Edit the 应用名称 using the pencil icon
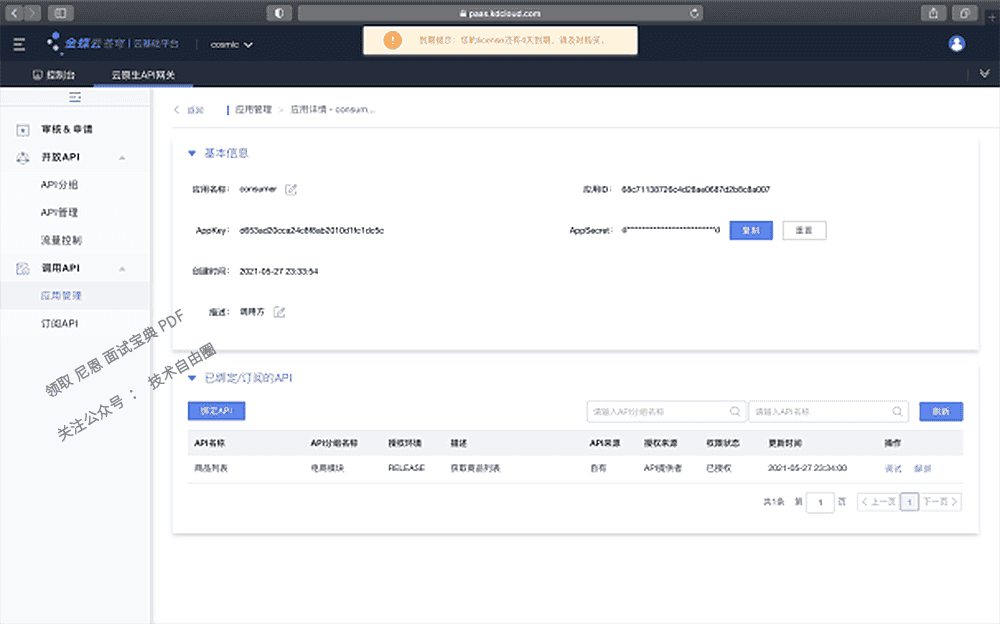 click(x=290, y=188)
